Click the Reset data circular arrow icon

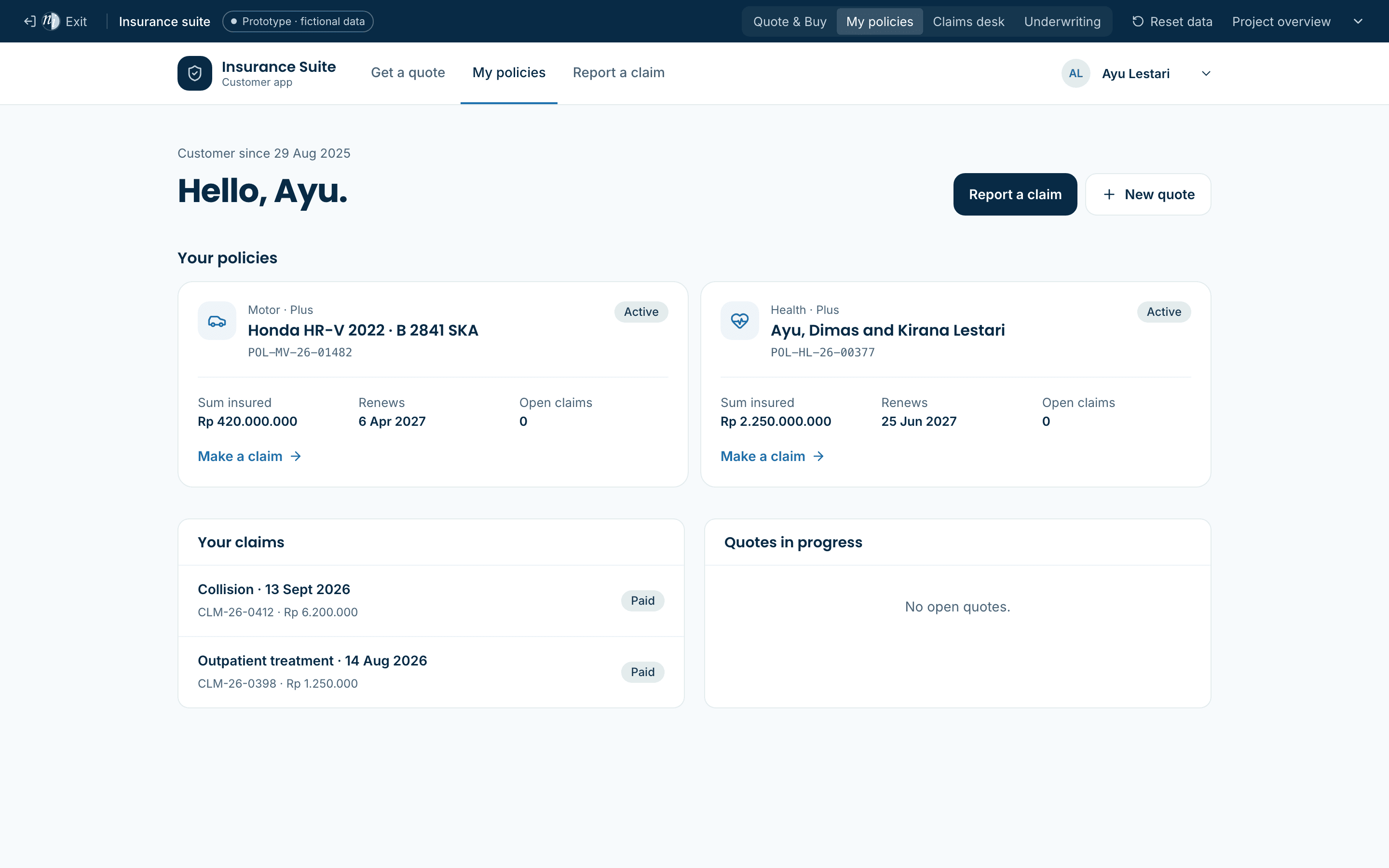click(1138, 21)
